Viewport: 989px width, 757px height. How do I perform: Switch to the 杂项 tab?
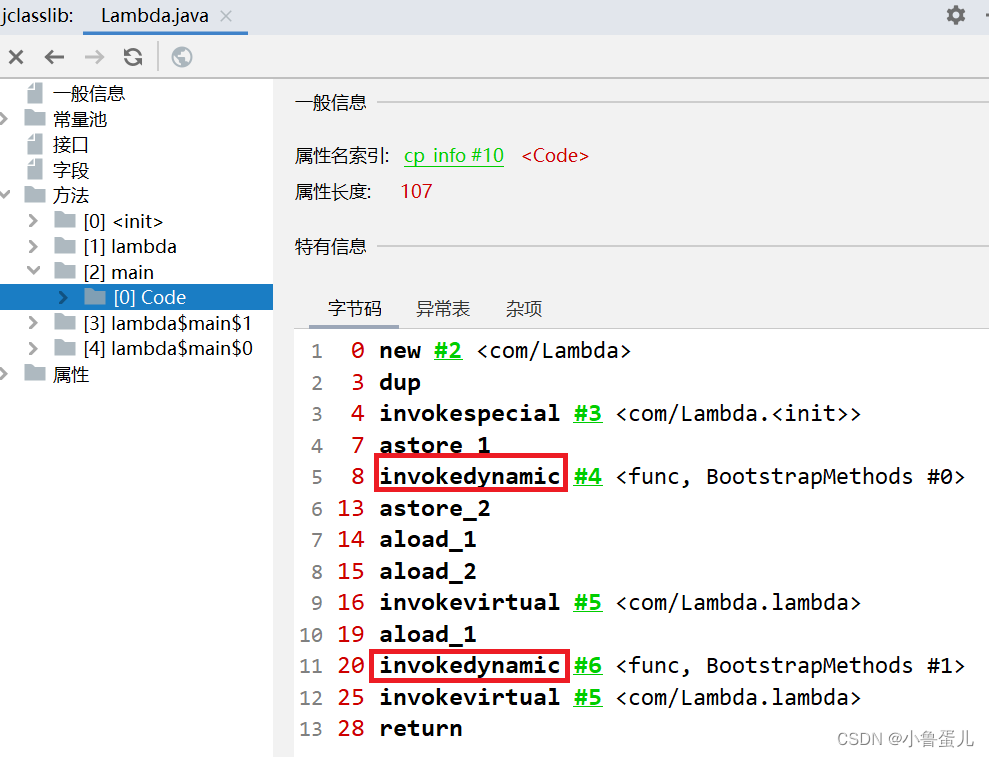click(523, 309)
